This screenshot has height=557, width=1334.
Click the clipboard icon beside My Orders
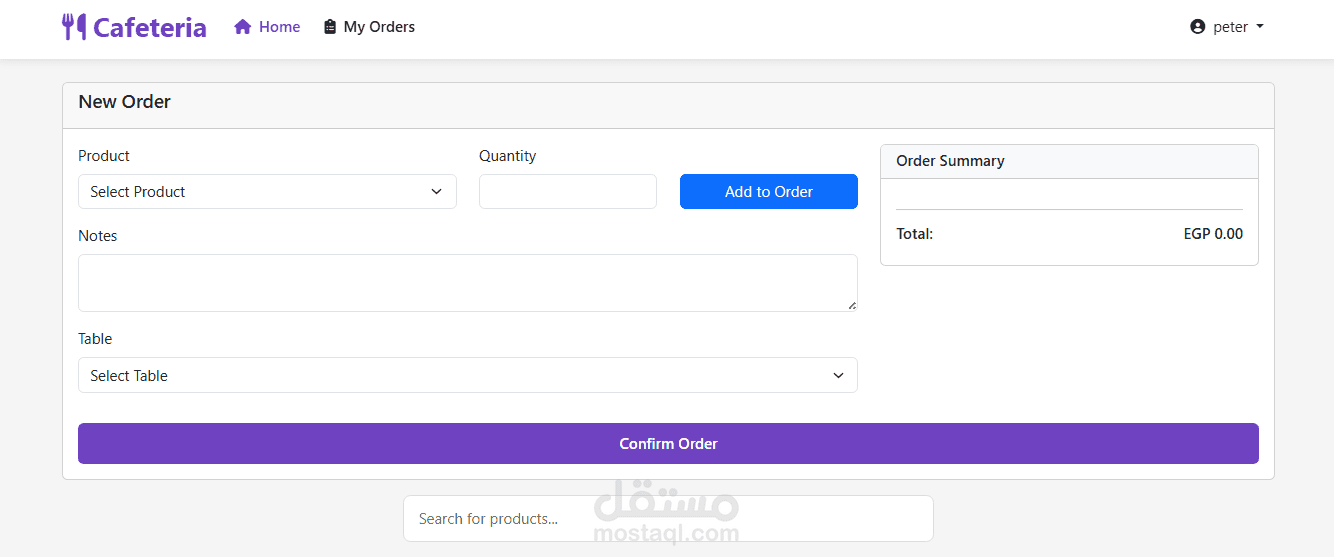[x=330, y=27]
